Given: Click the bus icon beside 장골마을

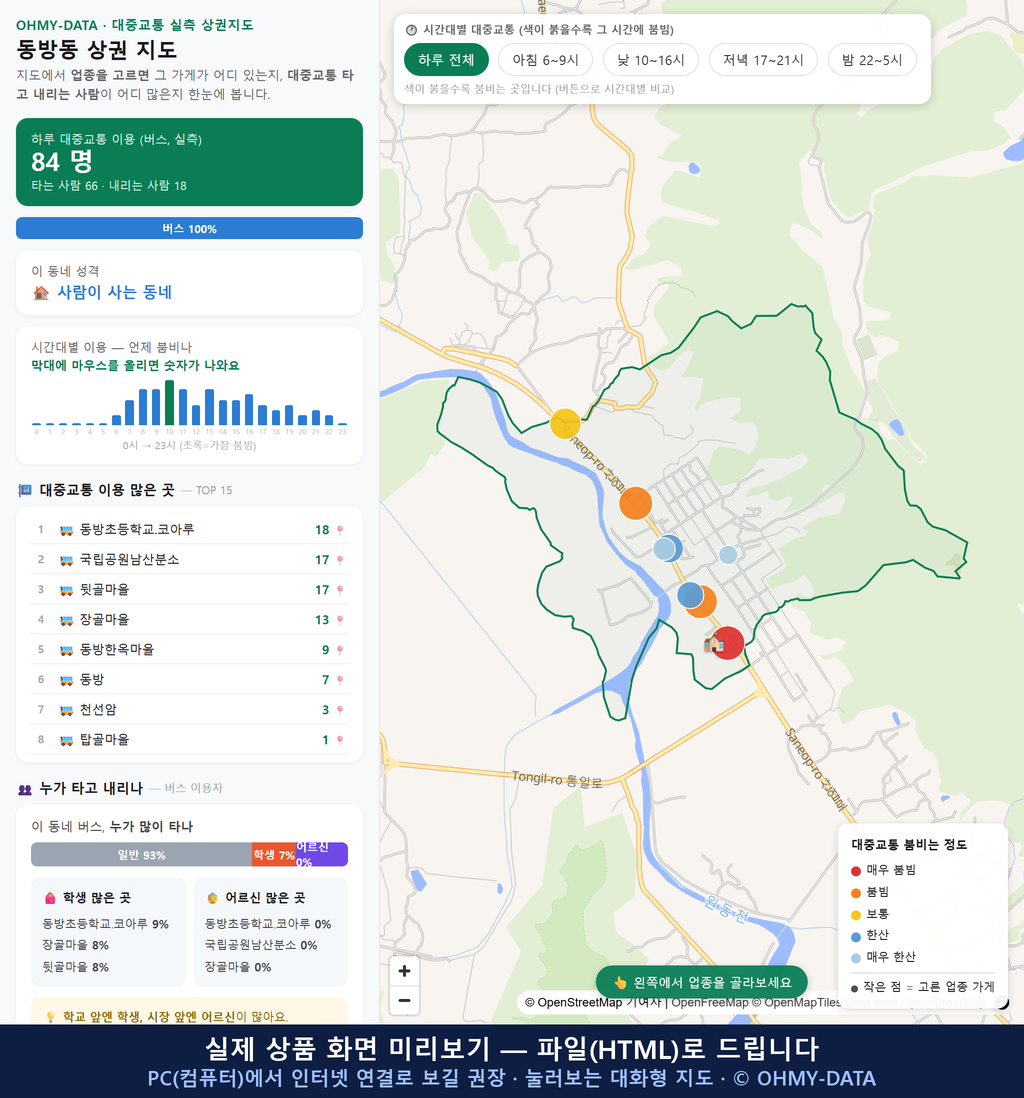Looking at the screenshot, I should tap(67, 620).
